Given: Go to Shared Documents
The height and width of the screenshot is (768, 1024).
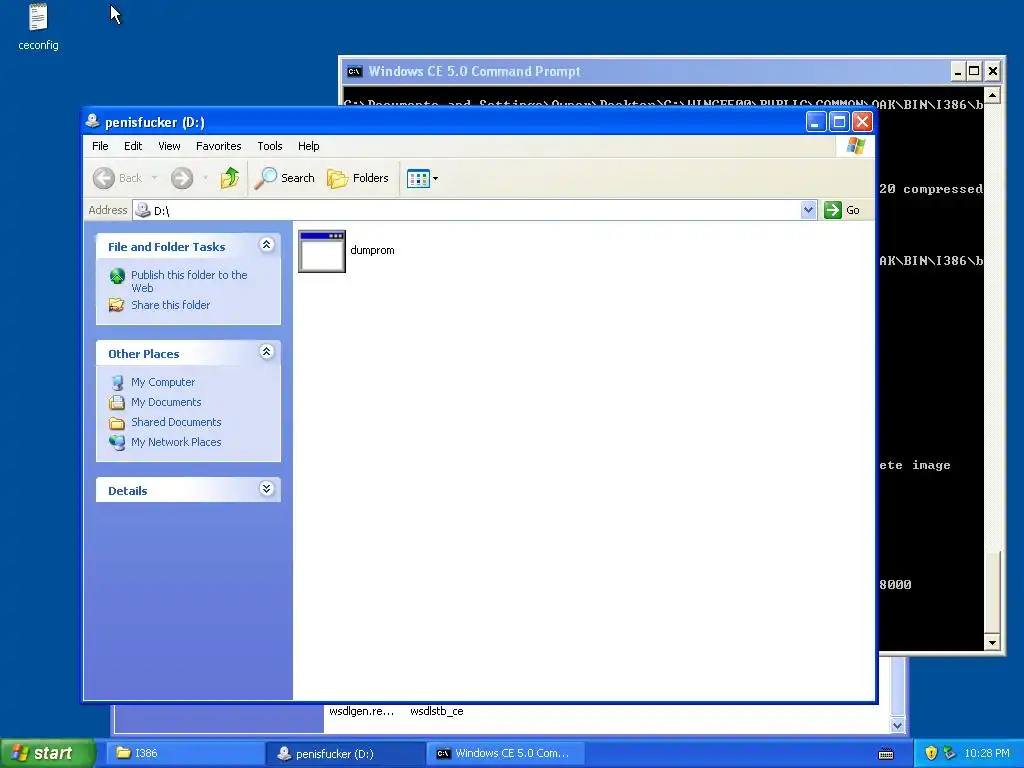Looking at the screenshot, I should [x=176, y=423].
